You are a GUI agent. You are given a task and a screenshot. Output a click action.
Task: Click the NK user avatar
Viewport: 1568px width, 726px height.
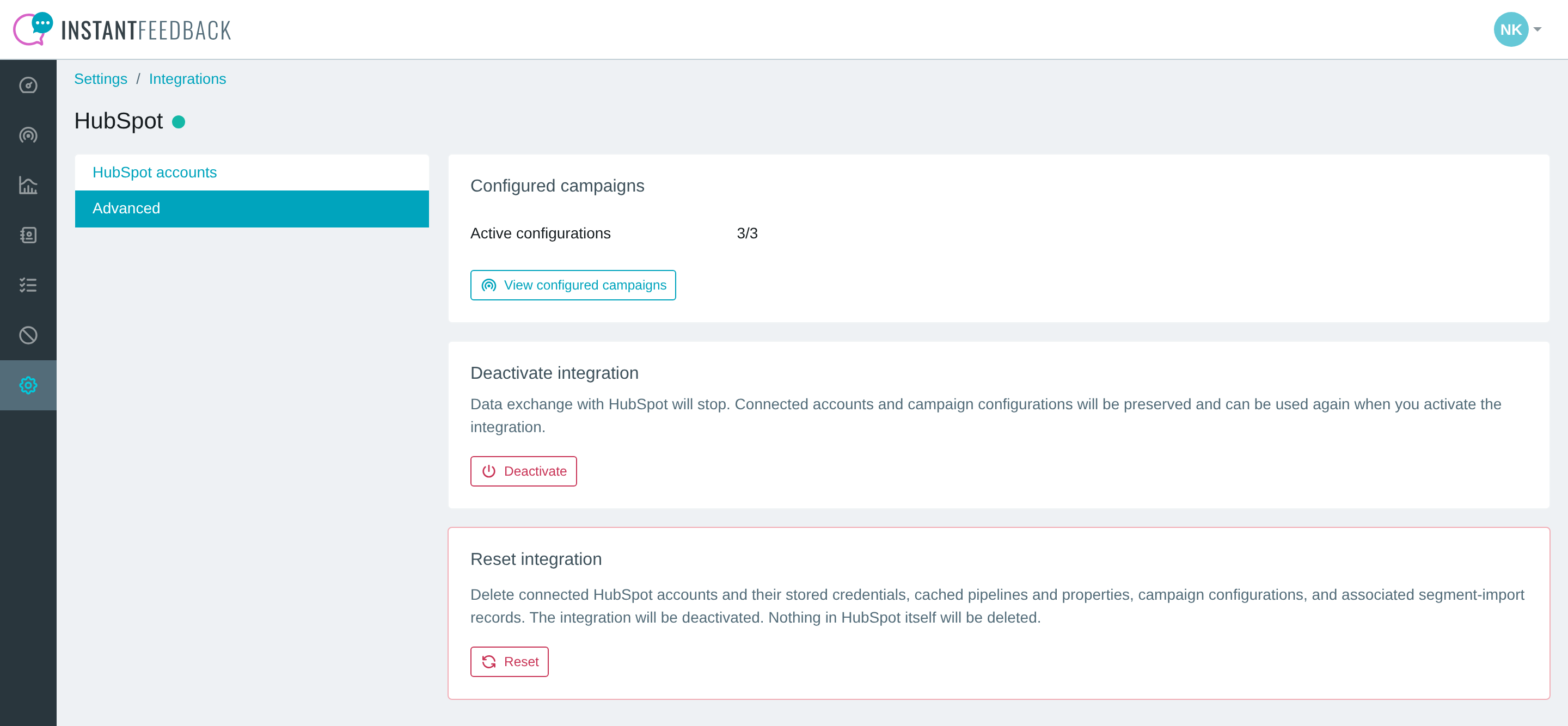click(1511, 29)
